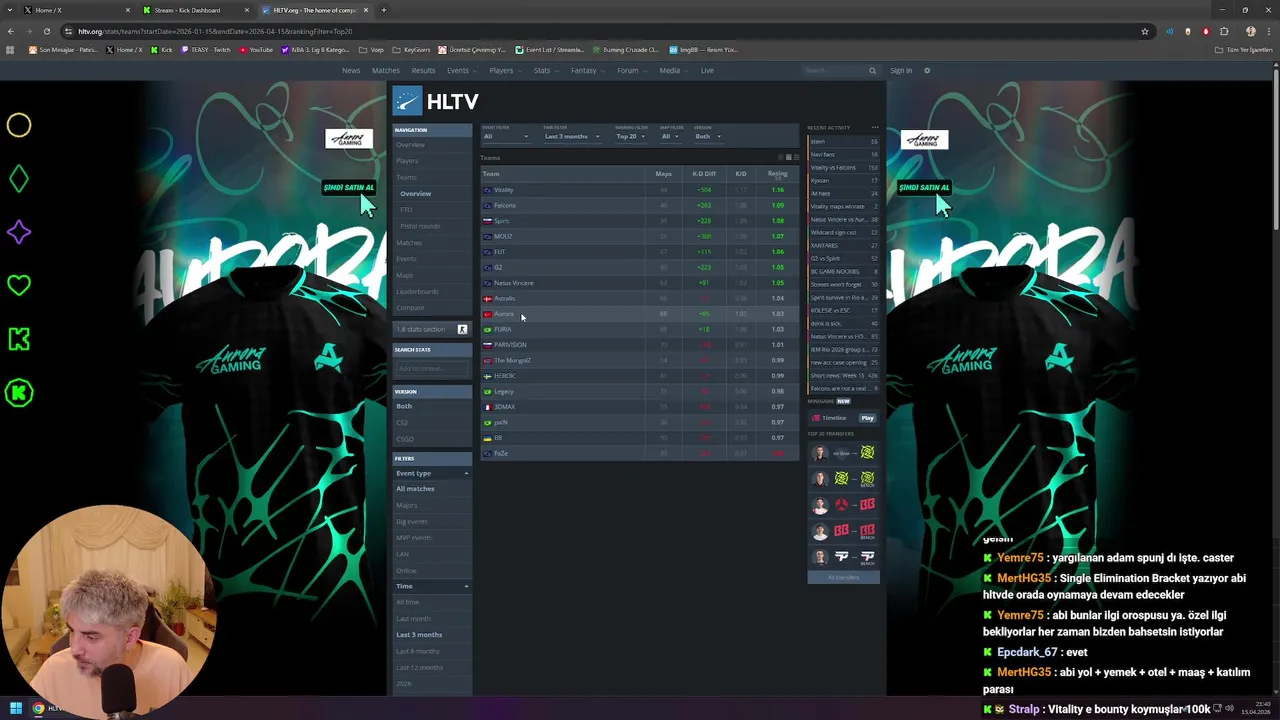Open the top transfer player photo
This screenshot has height=720, width=1280.
(x=820, y=453)
